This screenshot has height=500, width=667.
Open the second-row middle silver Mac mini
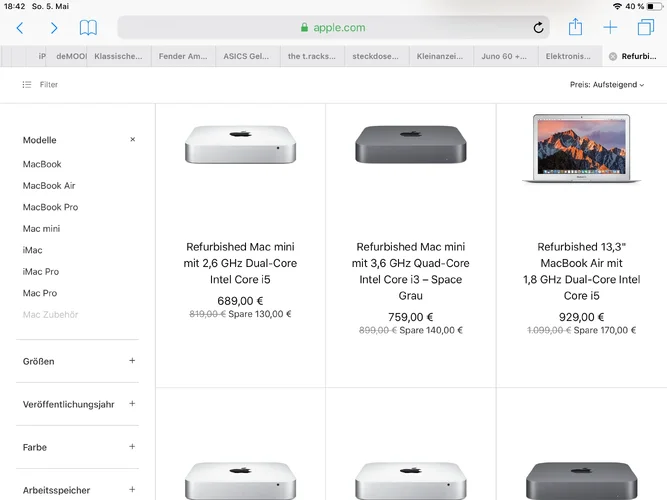coord(410,480)
